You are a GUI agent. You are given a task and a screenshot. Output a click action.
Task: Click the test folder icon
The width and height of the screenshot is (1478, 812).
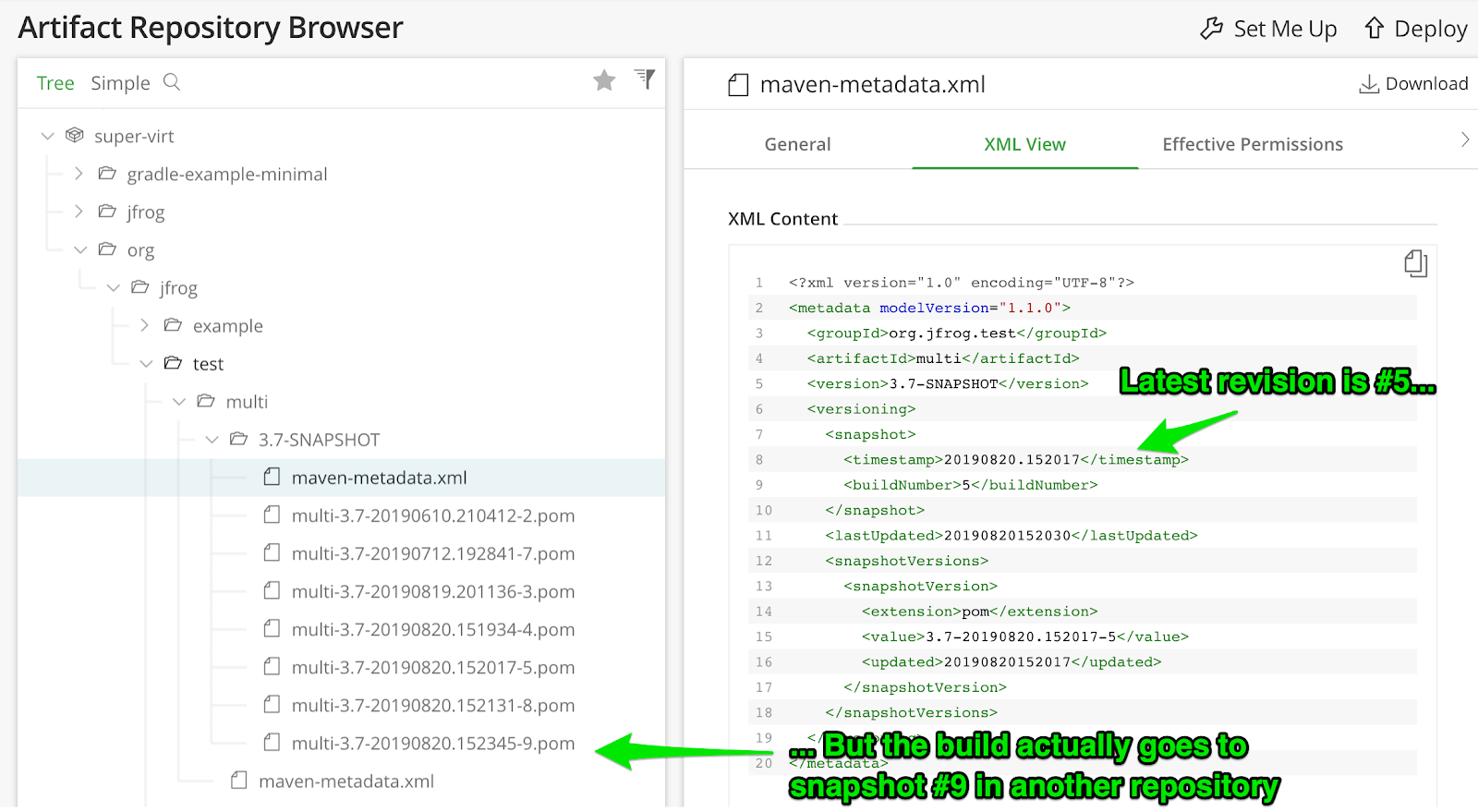coord(173,363)
